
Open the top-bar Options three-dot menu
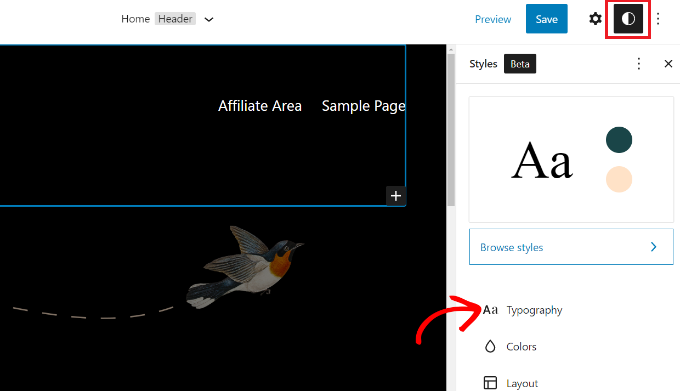click(x=658, y=19)
